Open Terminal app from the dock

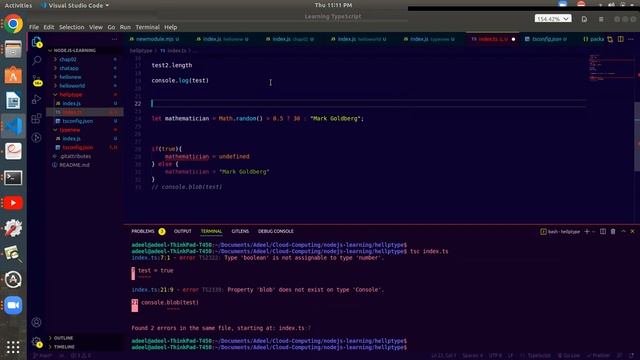(13, 178)
